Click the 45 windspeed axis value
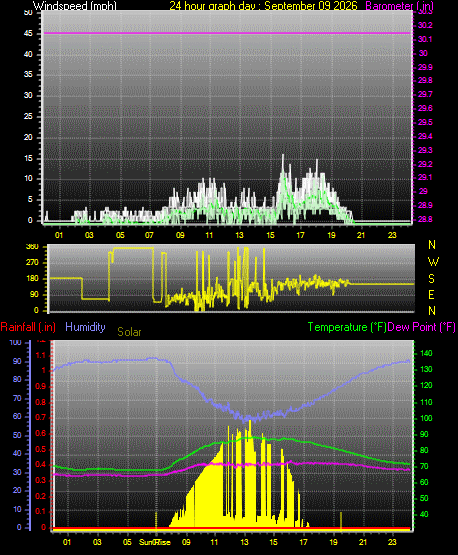The image size is (458, 555). [28, 34]
